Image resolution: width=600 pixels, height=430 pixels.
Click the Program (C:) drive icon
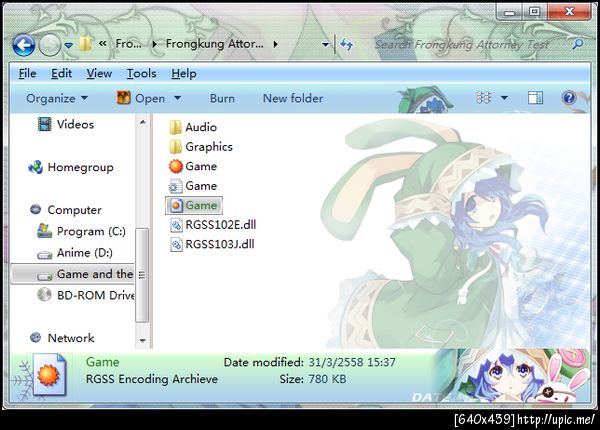tap(44, 231)
